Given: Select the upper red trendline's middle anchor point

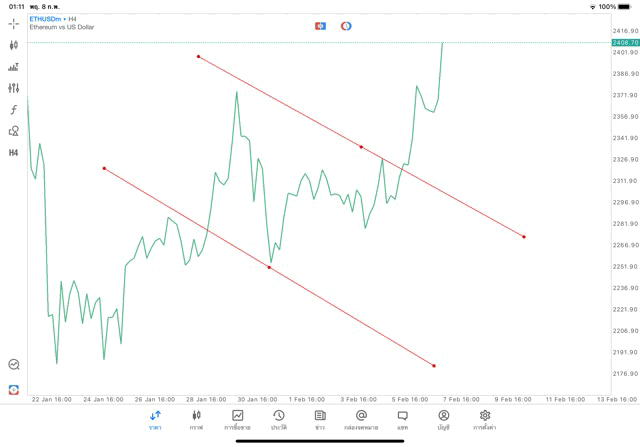Looking at the screenshot, I should point(361,147).
